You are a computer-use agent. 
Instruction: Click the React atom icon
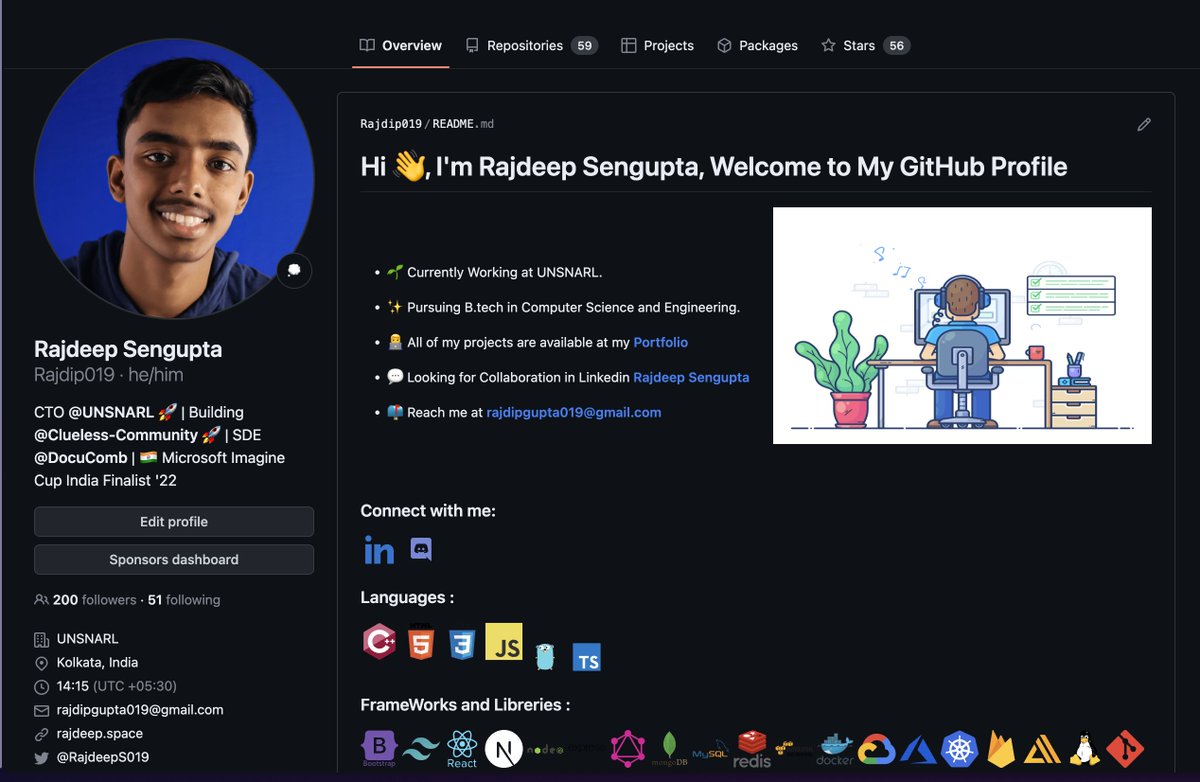tap(462, 750)
